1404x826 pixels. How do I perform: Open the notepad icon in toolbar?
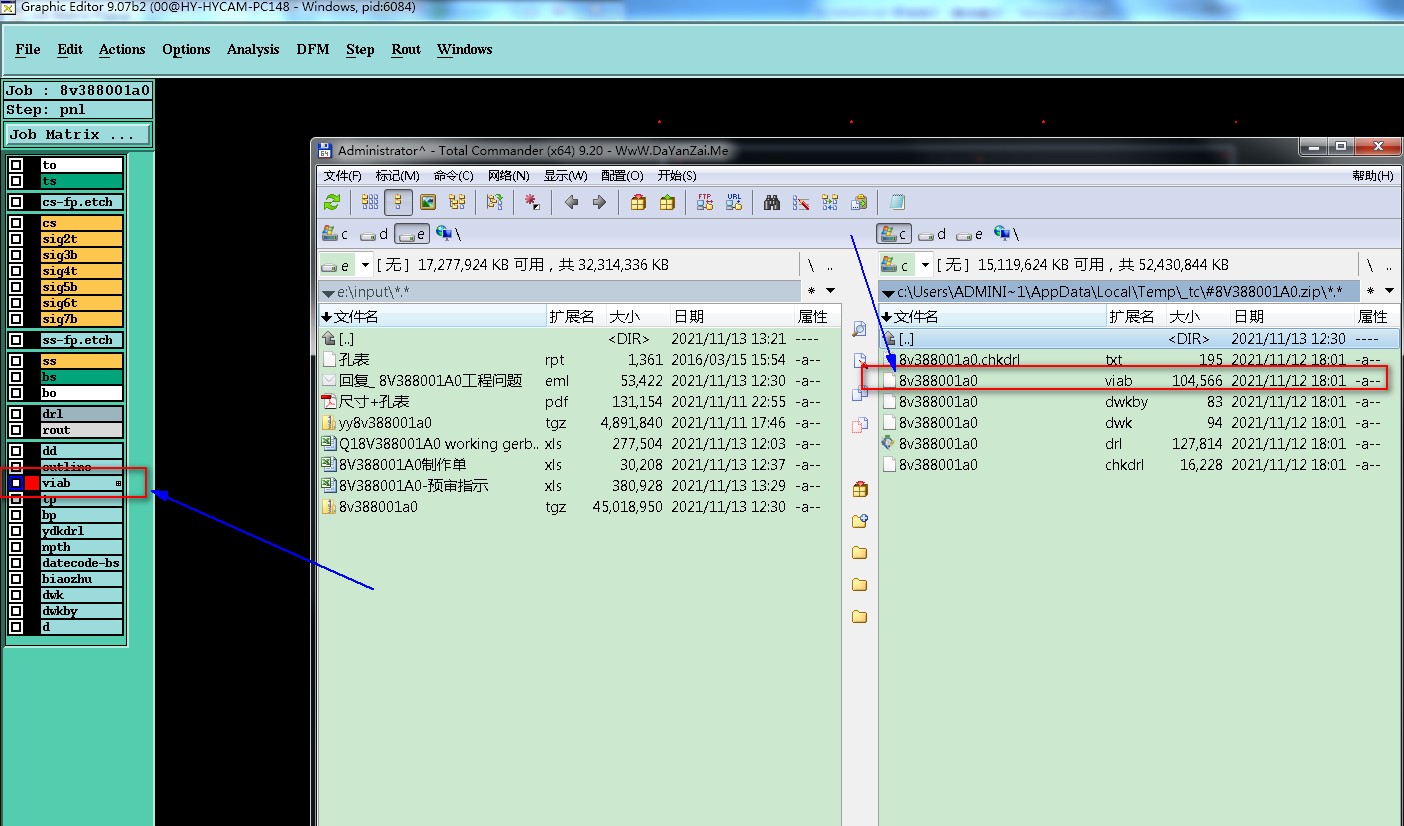tap(897, 202)
